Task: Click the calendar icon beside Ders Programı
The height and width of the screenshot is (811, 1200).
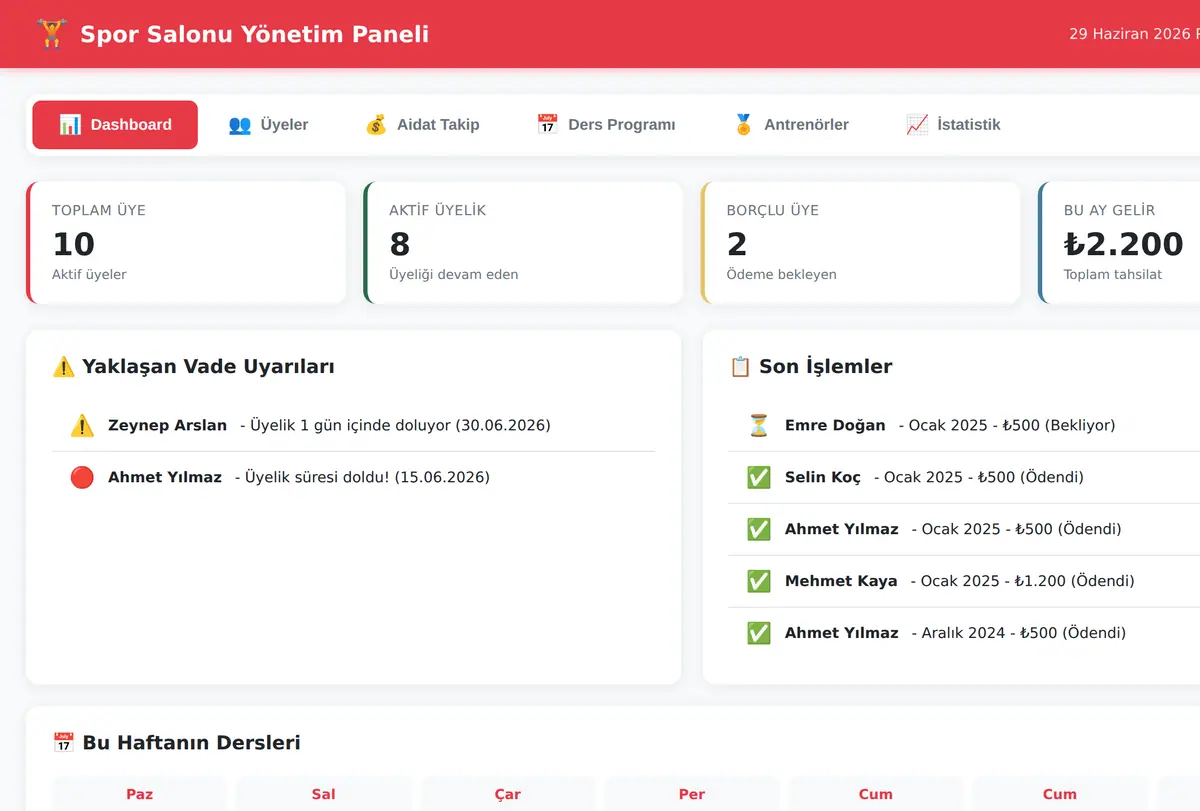Action: tap(547, 125)
